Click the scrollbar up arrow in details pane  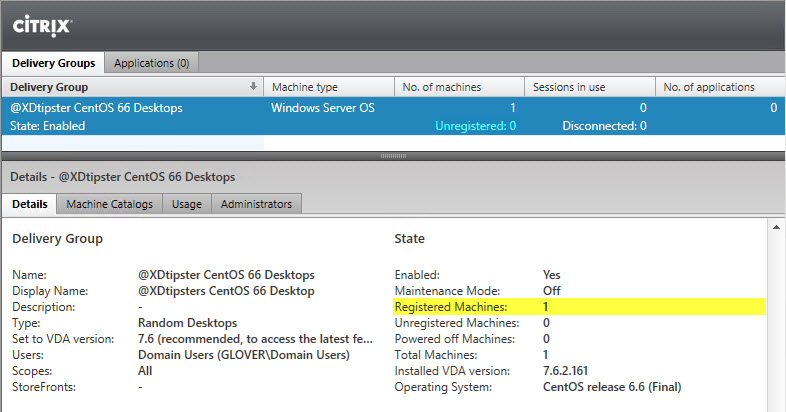point(776,227)
